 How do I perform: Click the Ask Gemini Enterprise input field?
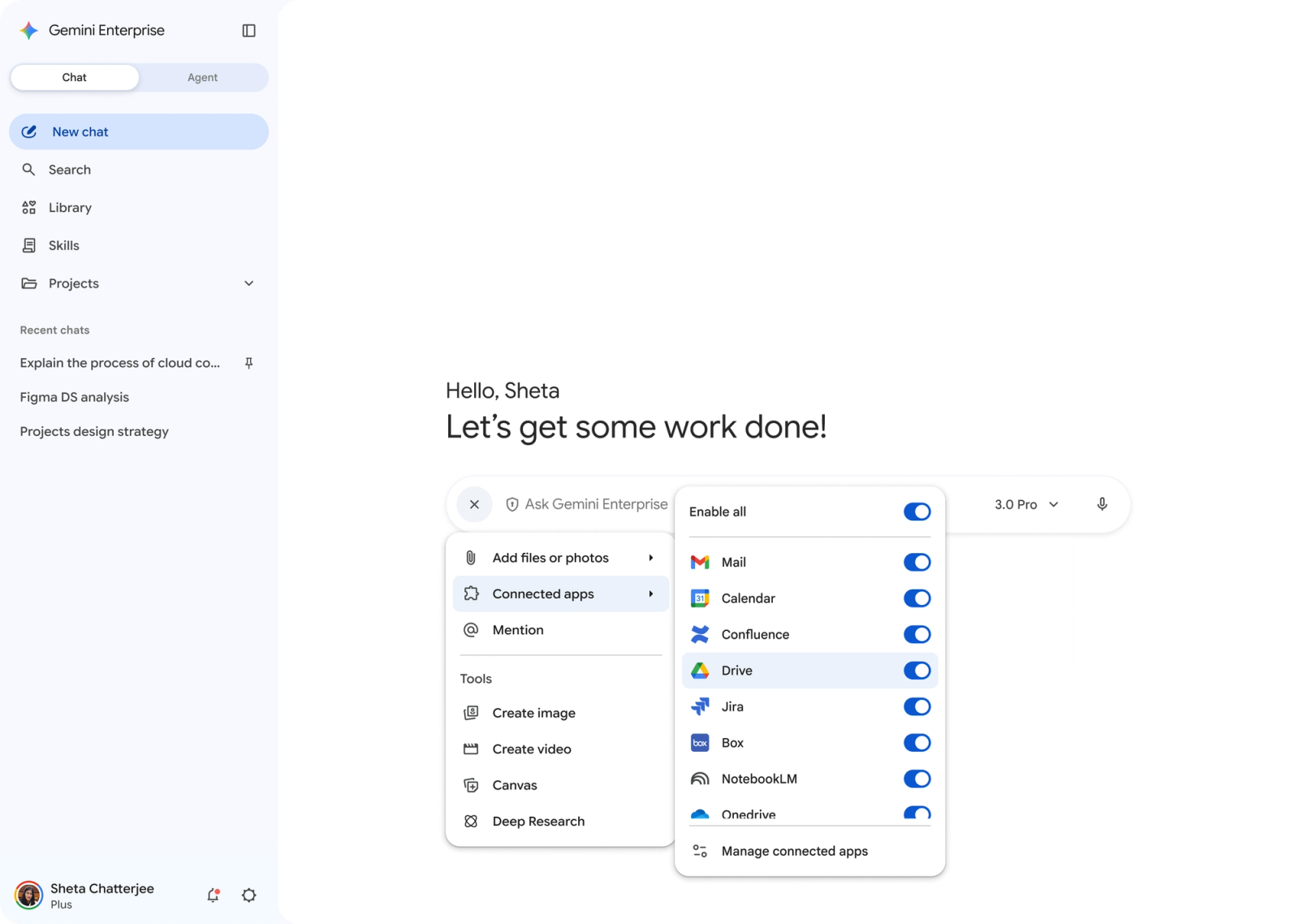pos(596,504)
